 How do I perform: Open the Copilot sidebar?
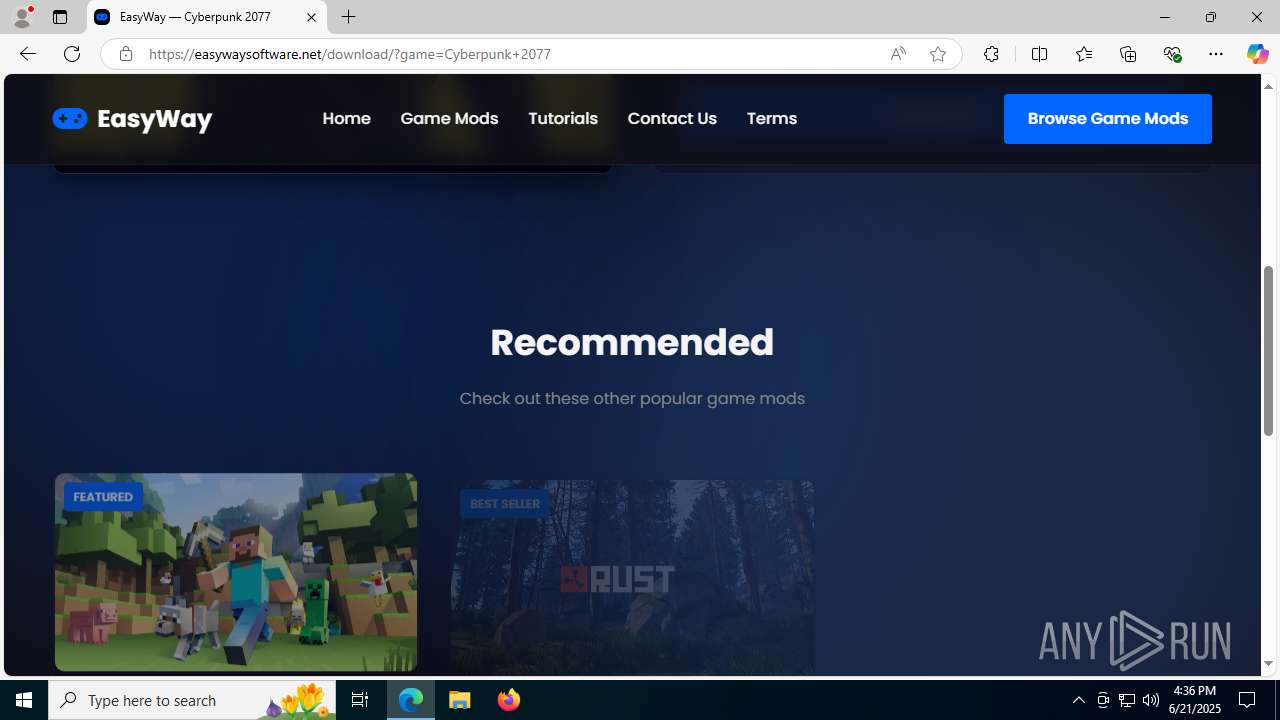[x=1257, y=54]
